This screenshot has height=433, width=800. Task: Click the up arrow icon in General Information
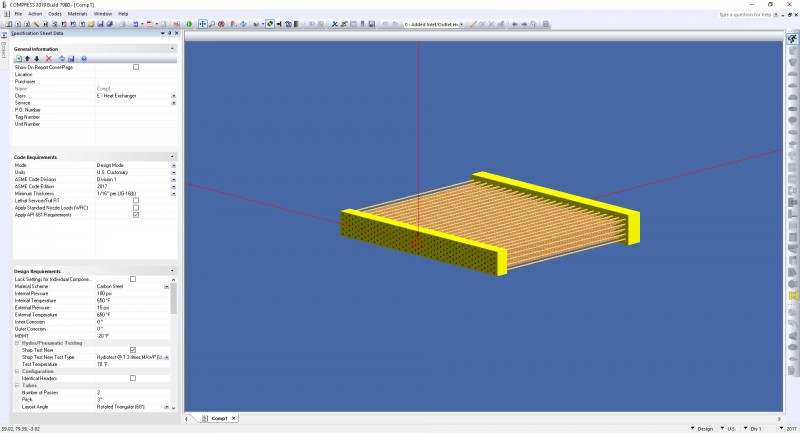click(x=28, y=58)
